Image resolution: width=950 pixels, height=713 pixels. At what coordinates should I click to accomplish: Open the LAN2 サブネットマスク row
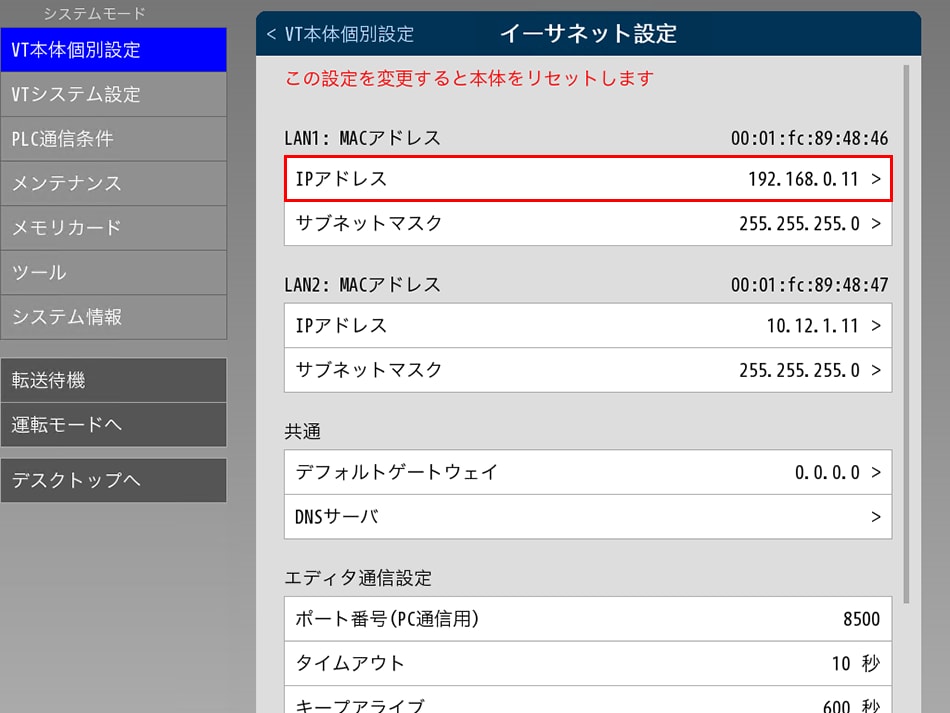coord(588,370)
